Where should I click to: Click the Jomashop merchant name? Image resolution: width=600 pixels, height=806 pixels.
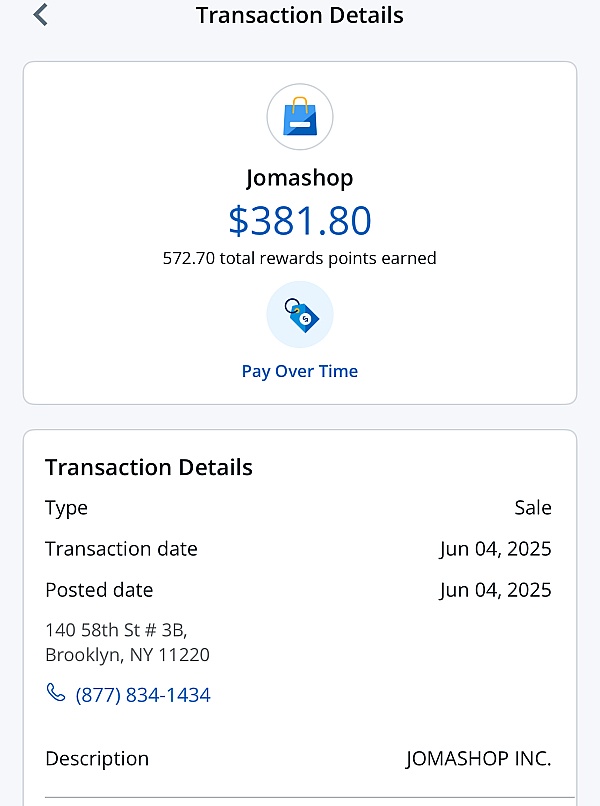(300, 178)
